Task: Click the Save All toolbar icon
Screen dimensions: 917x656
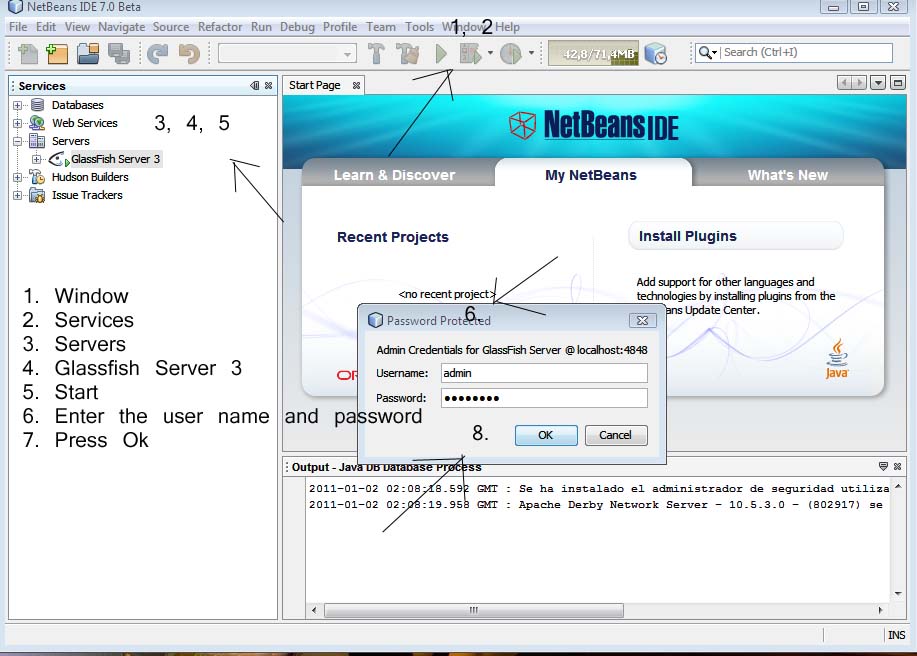Action: 119,54
